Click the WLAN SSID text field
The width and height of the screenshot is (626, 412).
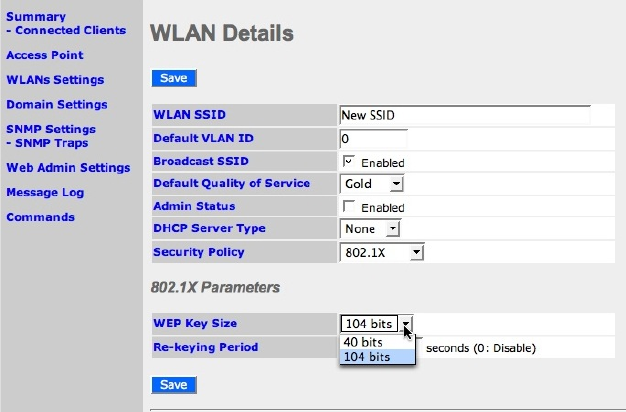464,115
